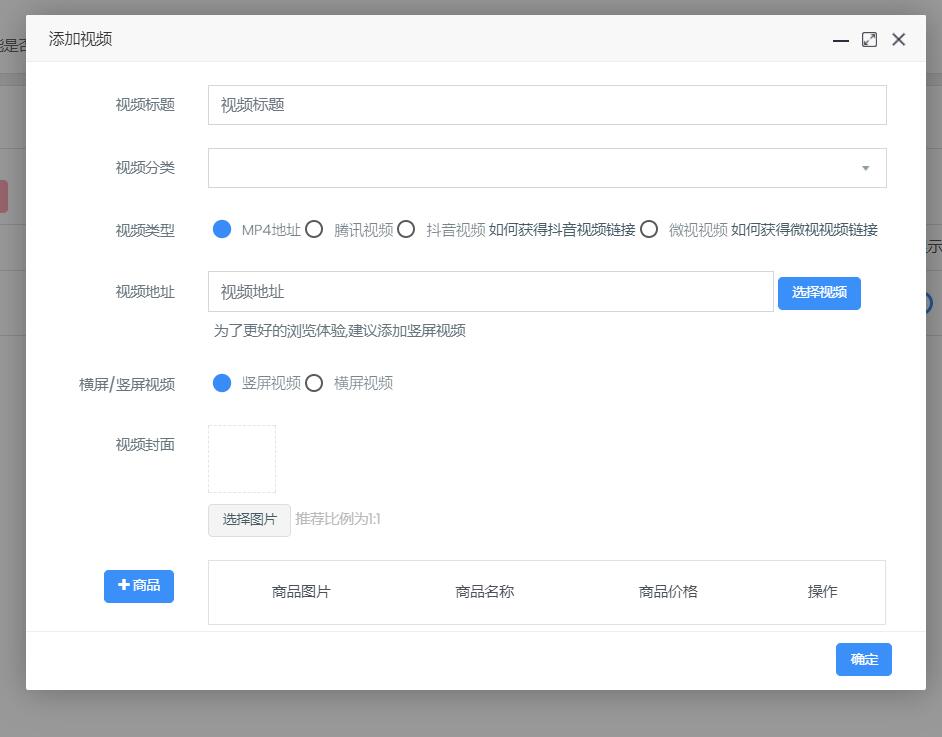The image size is (942, 737).
Task: Select the MP4地址 radio button
Action: (x=222, y=229)
